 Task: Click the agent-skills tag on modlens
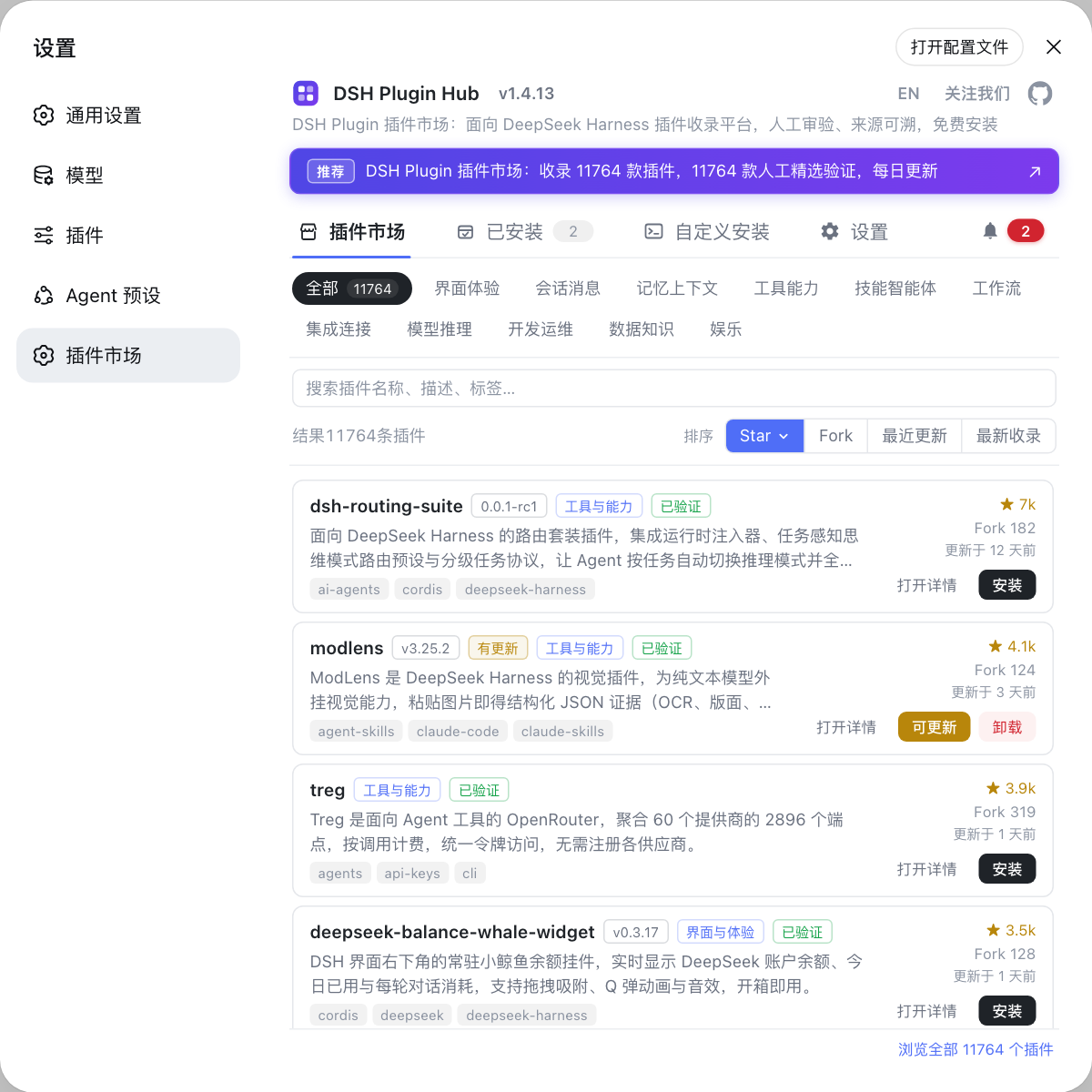point(357,732)
